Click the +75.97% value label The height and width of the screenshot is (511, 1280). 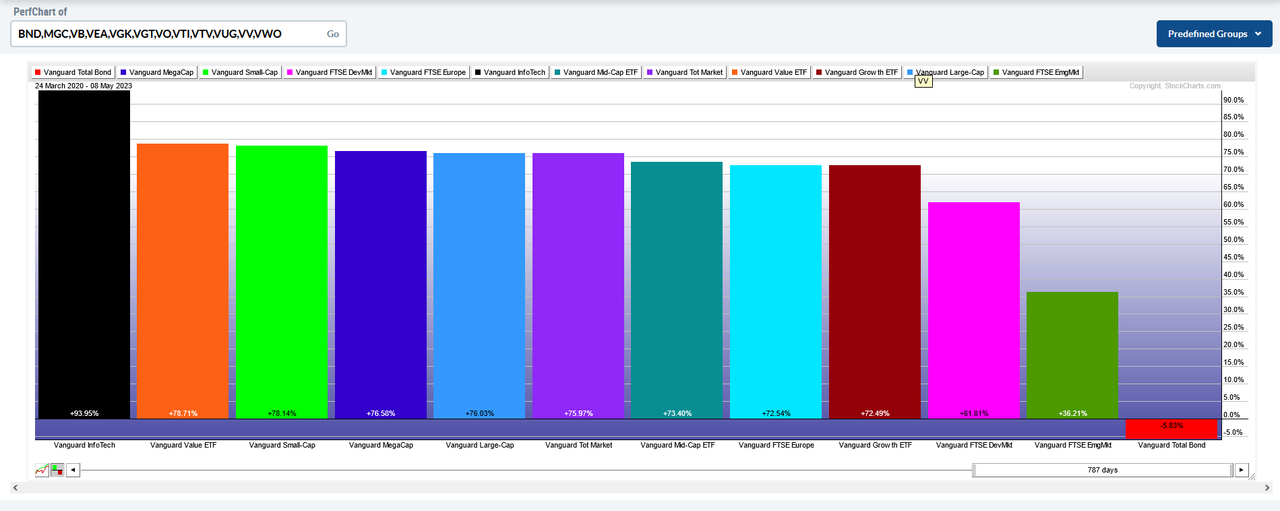click(x=579, y=413)
